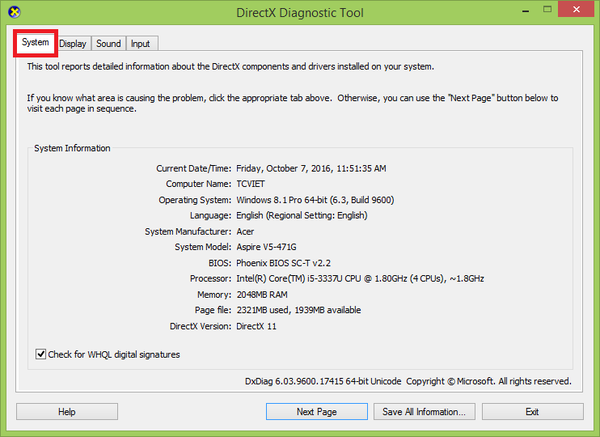
Task: Click the DirectX Diagnostic Tool window title
Action: click(x=300, y=13)
